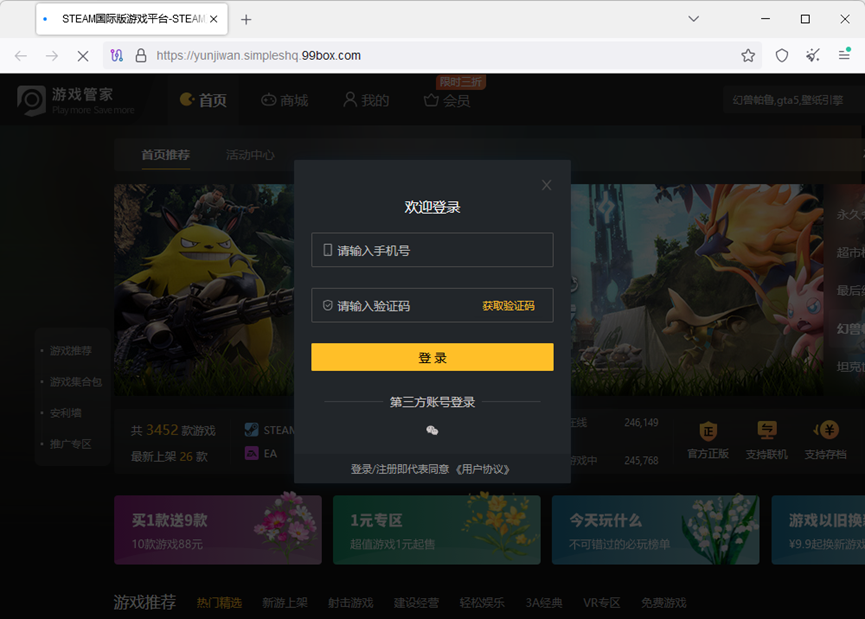Bookmark this page with the star icon
Image resolution: width=865 pixels, height=619 pixels.
point(748,55)
